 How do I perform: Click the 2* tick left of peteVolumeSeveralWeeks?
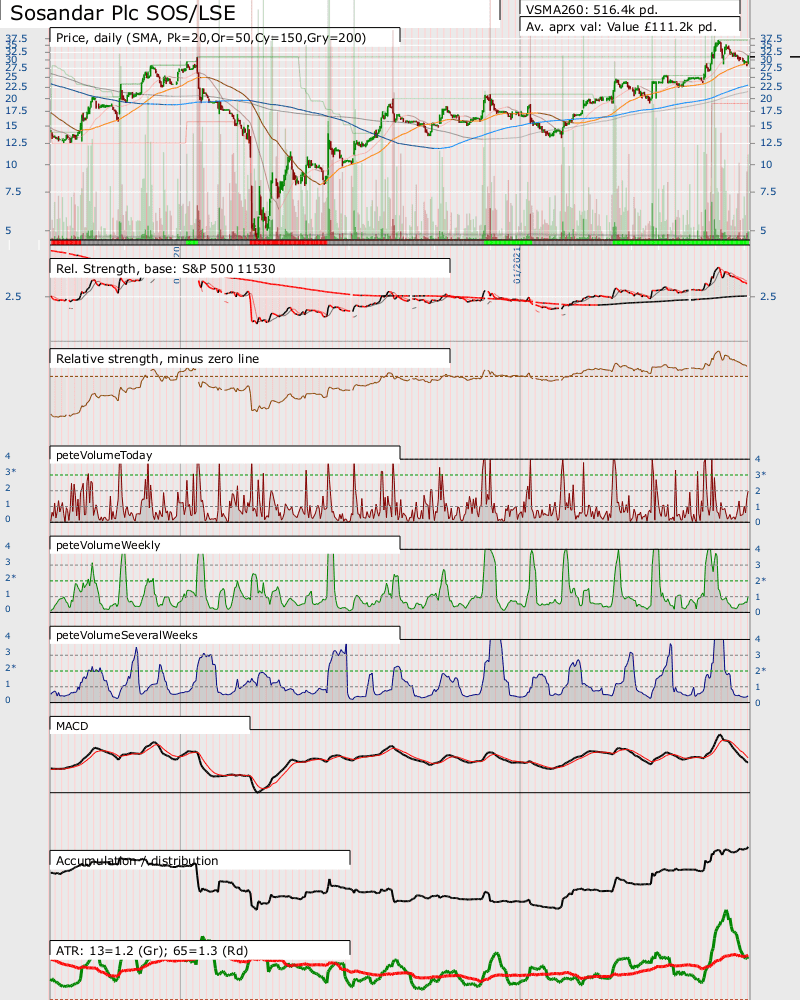tap(10, 667)
